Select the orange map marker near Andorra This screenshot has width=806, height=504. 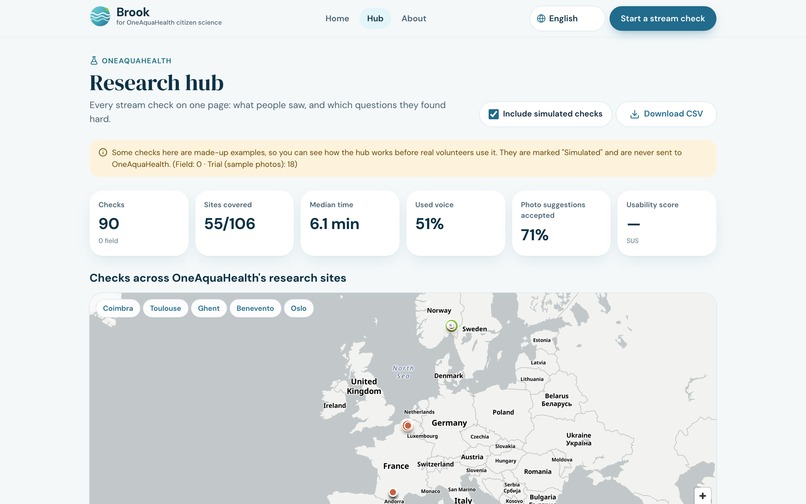[393, 492]
